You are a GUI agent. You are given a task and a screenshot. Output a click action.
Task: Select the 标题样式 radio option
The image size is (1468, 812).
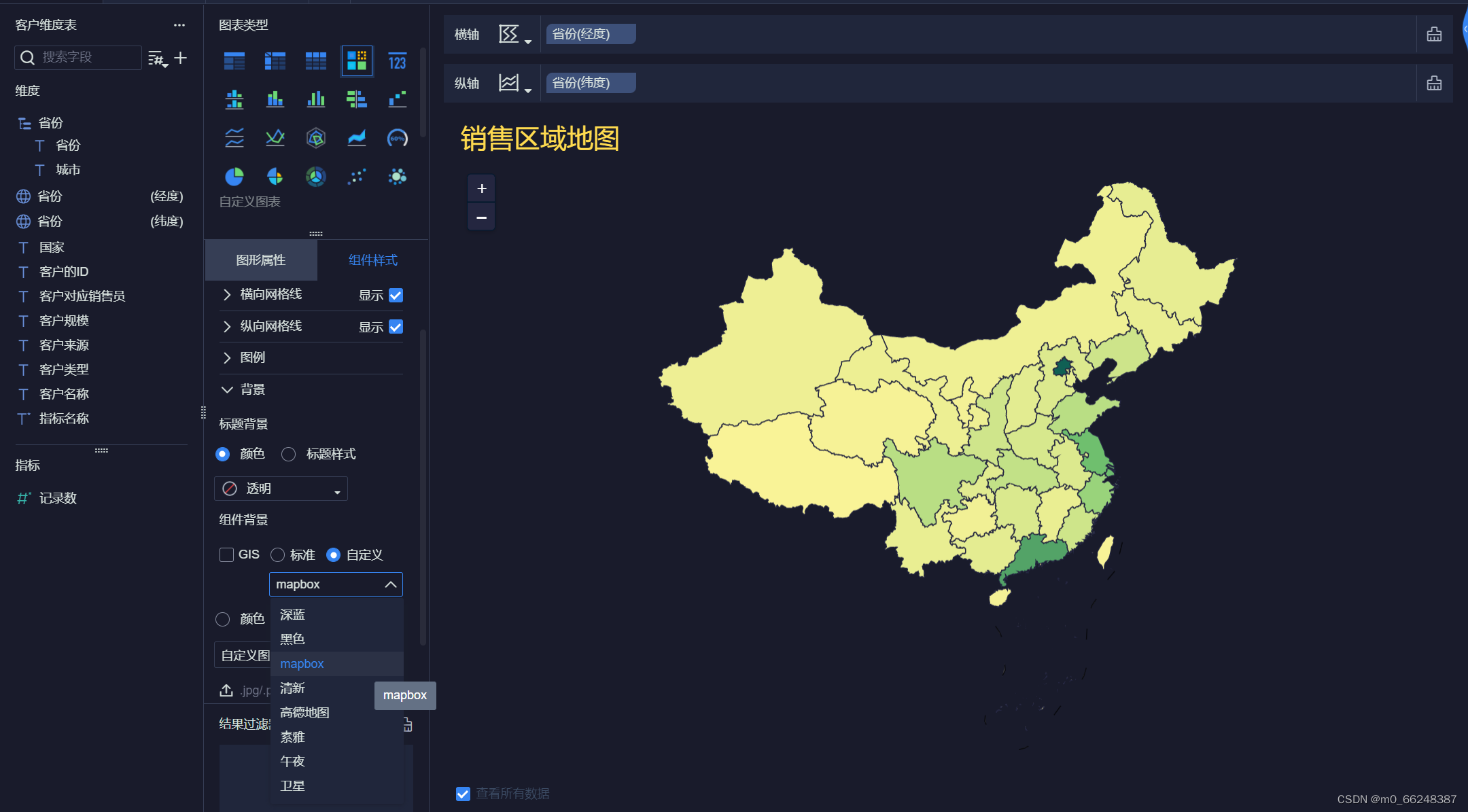point(288,454)
